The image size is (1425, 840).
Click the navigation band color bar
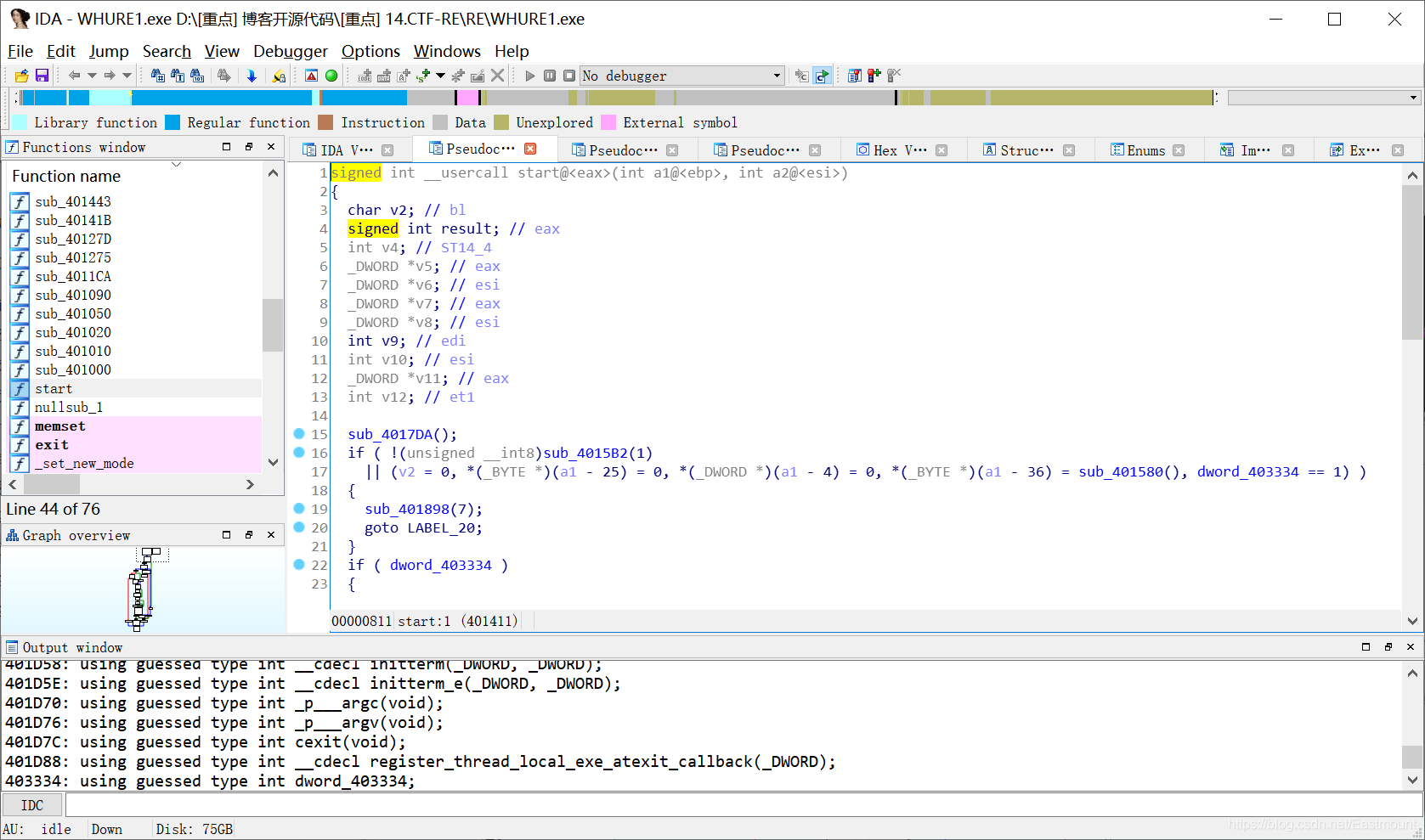616,98
